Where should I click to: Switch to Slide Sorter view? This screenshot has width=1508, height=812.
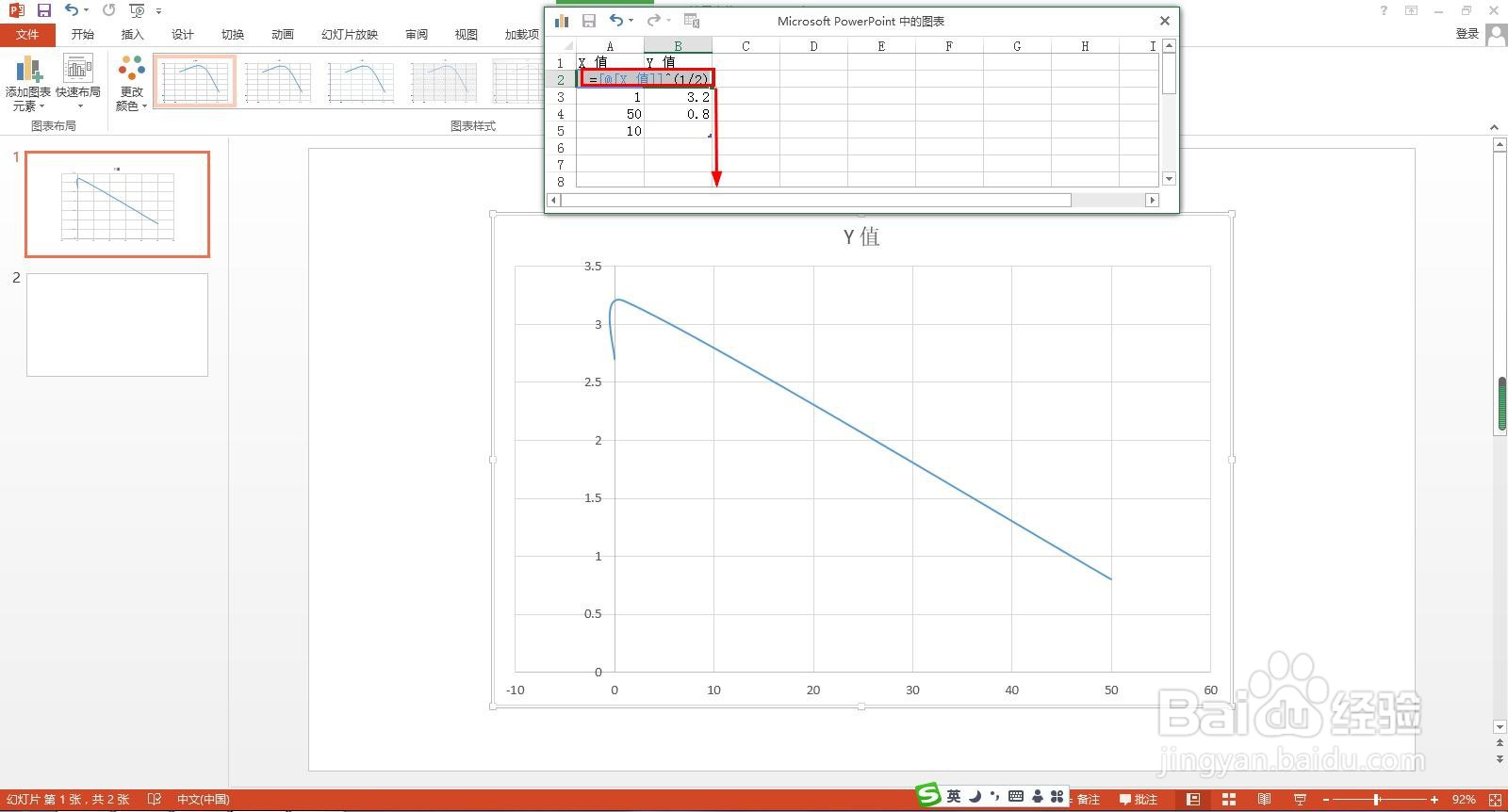click(1229, 800)
